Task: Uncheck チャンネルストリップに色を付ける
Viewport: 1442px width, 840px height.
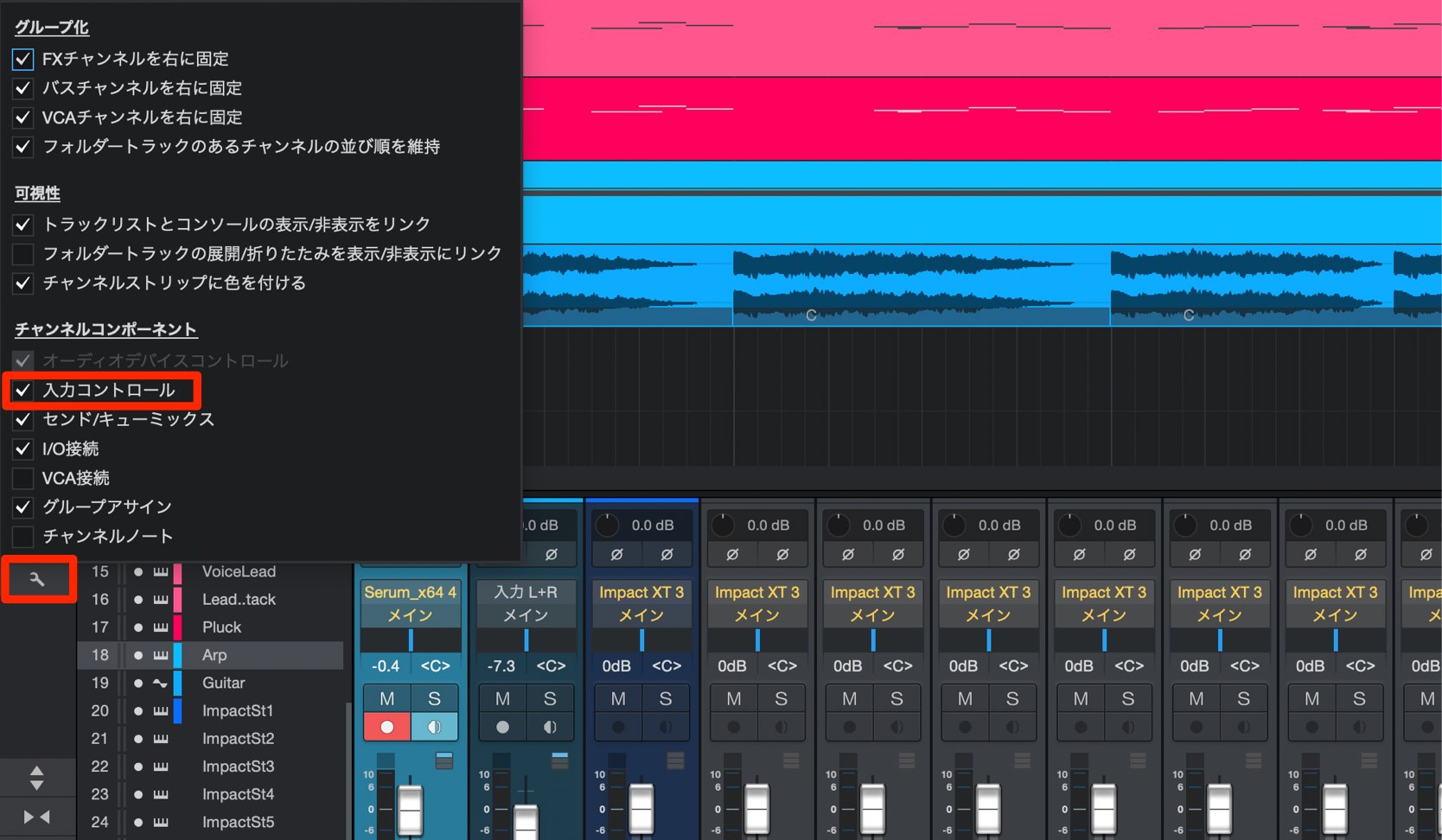Action: pos(23,283)
